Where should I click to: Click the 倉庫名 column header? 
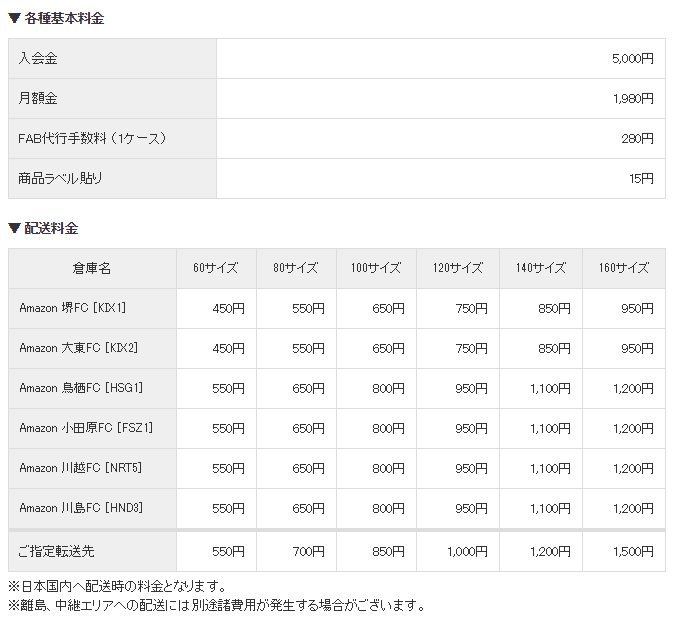point(92,268)
